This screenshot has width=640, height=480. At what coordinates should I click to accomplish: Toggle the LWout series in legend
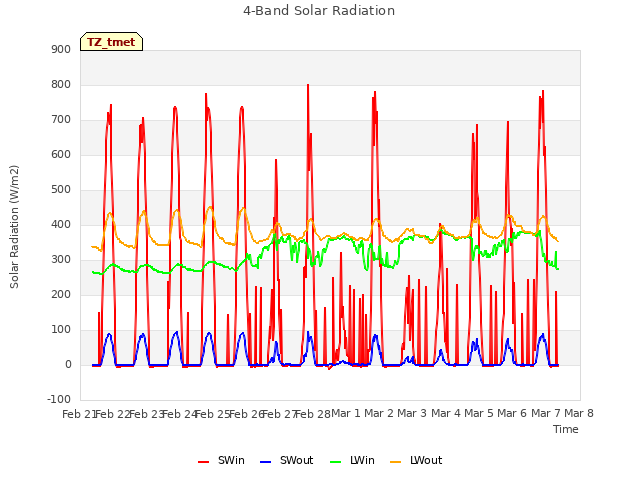point(416,460)
